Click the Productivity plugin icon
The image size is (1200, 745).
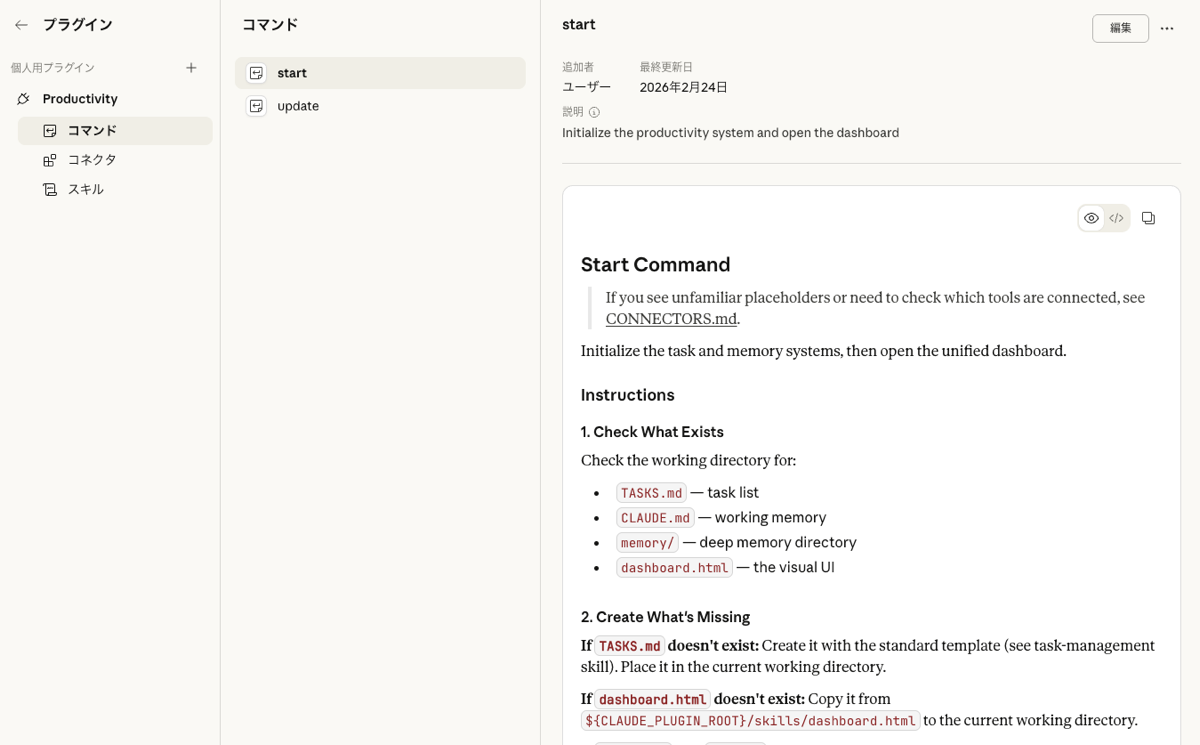(x=24, y=99)
